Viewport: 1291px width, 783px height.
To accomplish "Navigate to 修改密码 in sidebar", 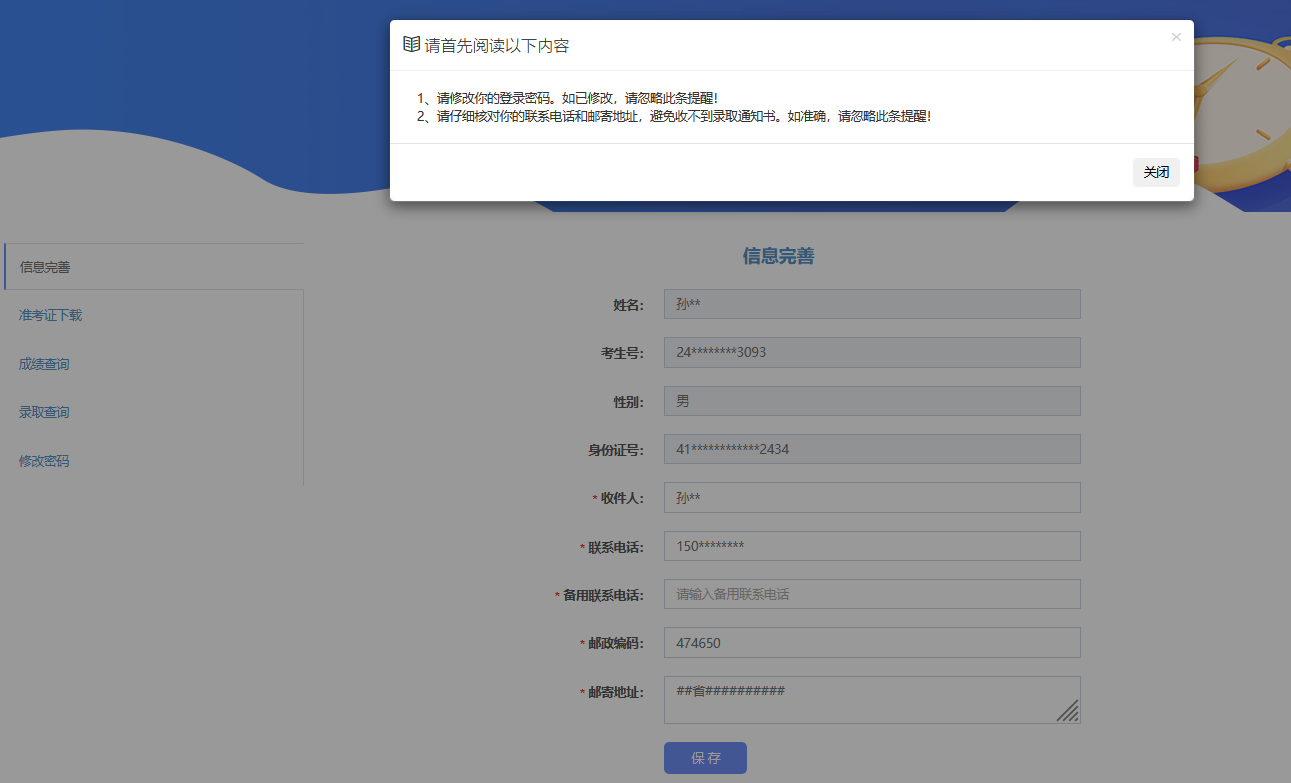I will [44, 461].
